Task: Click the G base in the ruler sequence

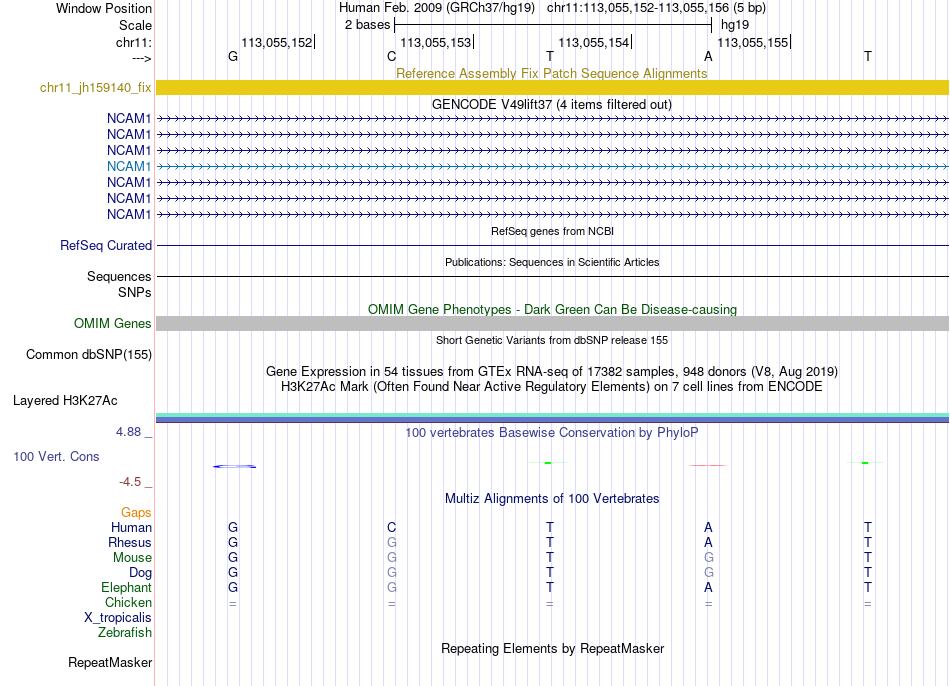Action: [x=233, y=56]
